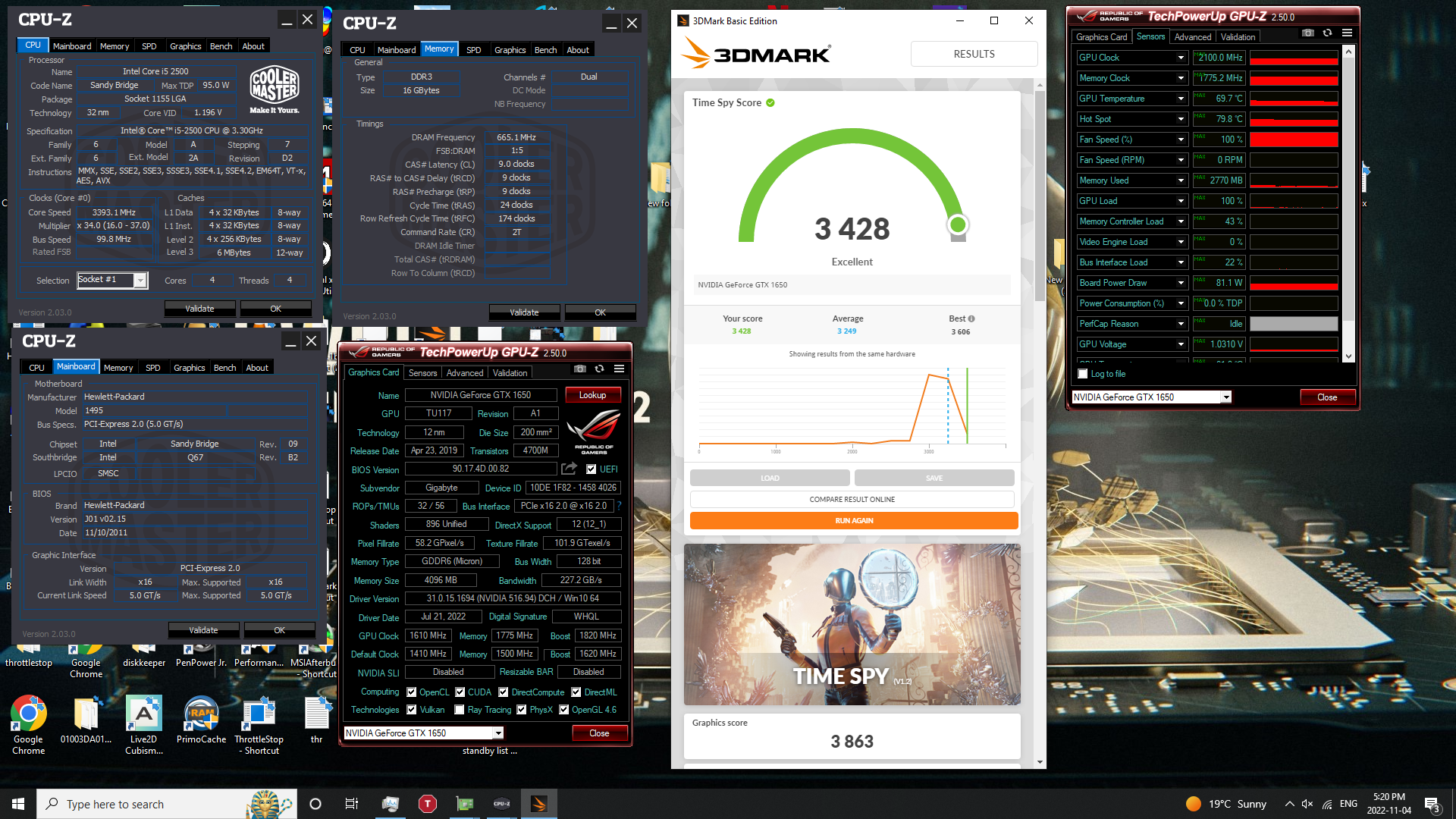Viewport: 1456px width, 819px height.
Task: Open the Memory Clock sensor dropdown
Action: [1181, 78]
